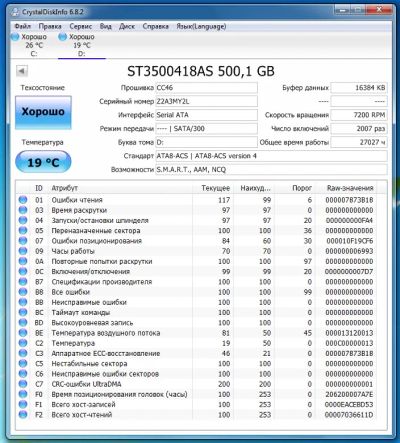
Task: Open the Вид menu
Action: (106, 26)
